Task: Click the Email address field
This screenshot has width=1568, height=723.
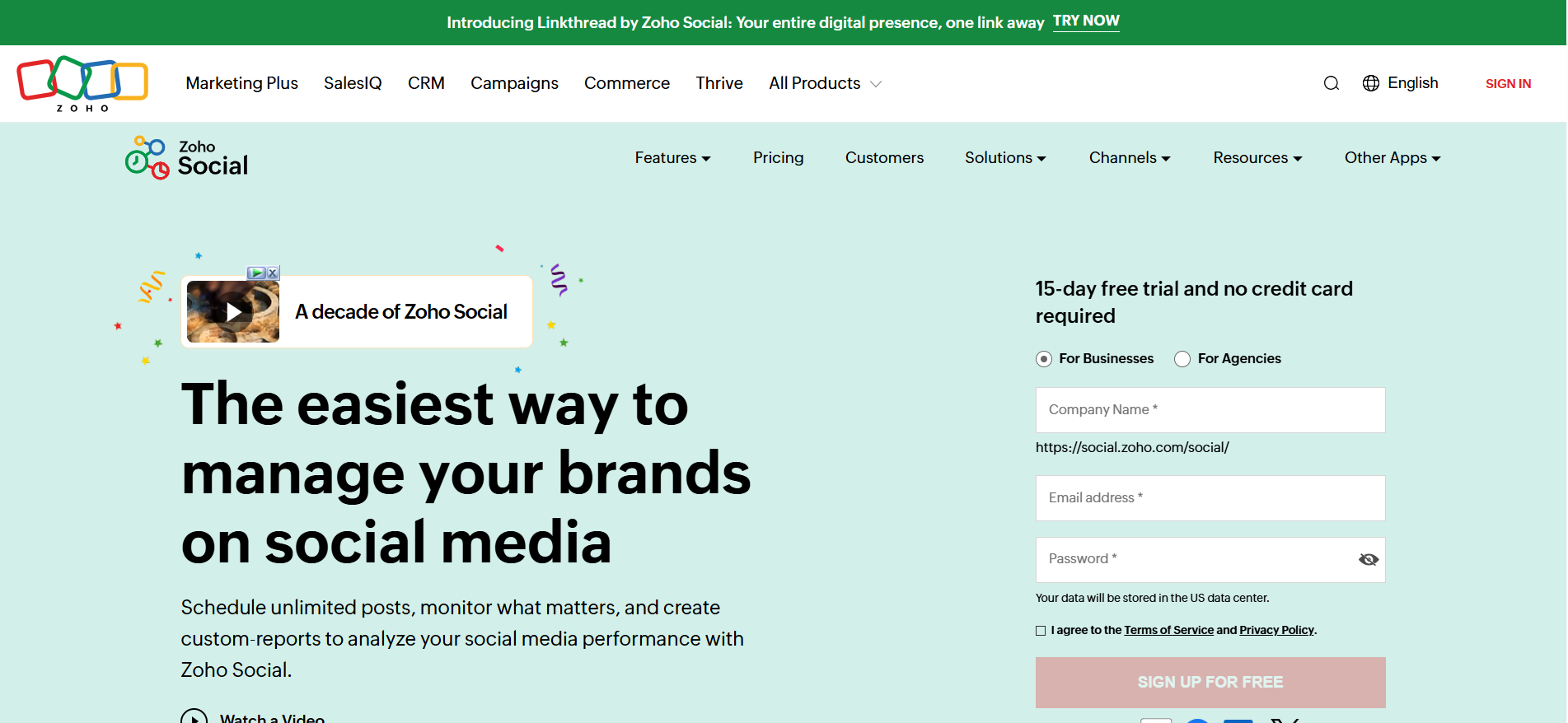Action: 1210,498
